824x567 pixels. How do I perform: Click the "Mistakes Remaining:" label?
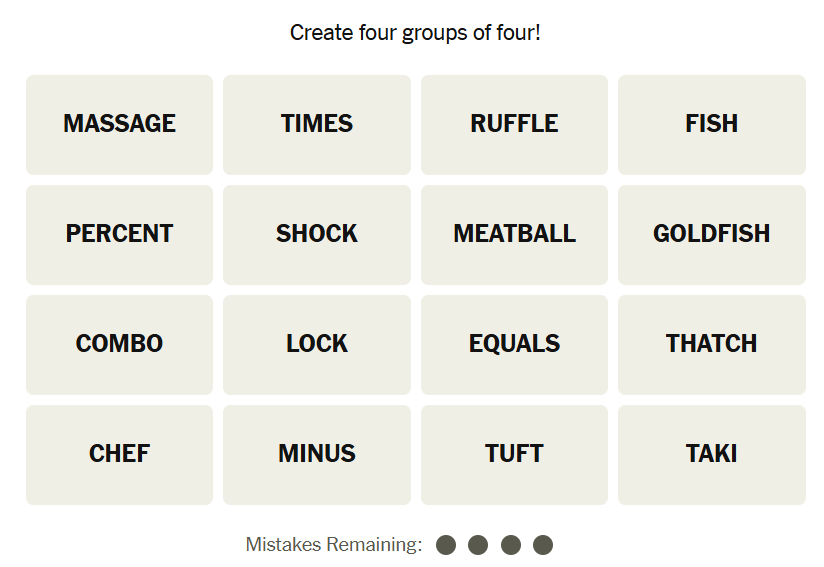click(334, 545)
